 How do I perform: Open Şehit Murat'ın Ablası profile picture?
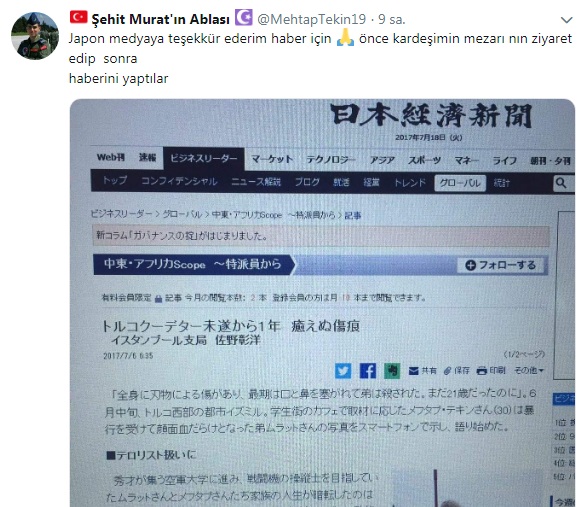point(35,36)
